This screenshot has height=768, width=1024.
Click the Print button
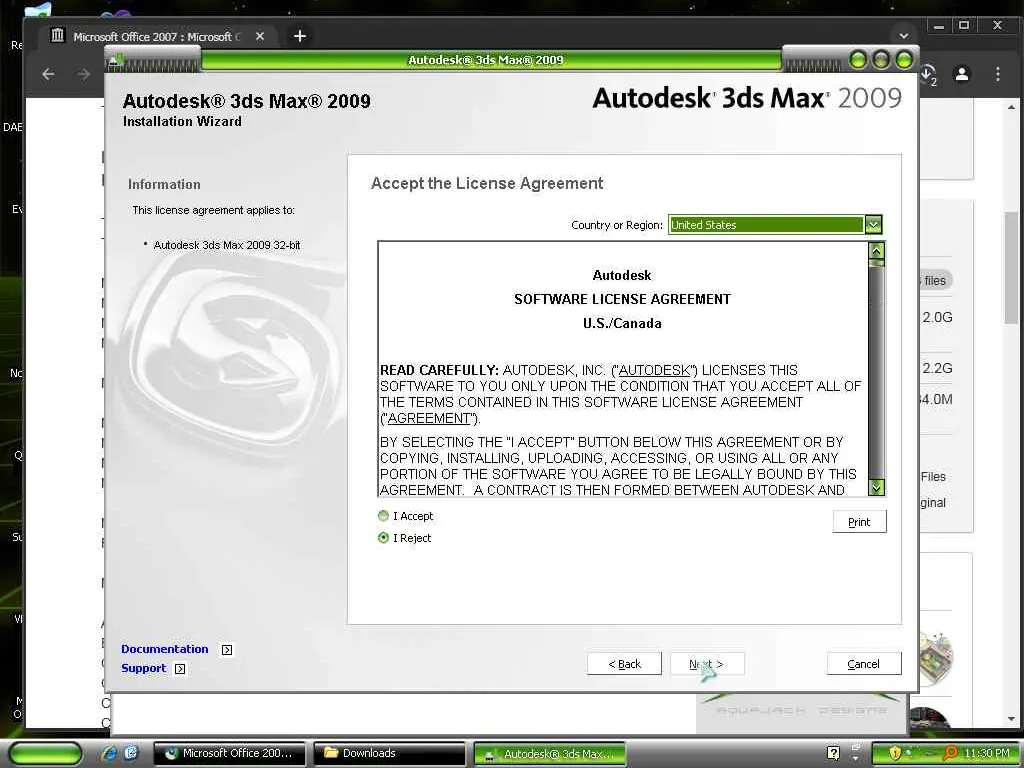click(x=859, y=522)
